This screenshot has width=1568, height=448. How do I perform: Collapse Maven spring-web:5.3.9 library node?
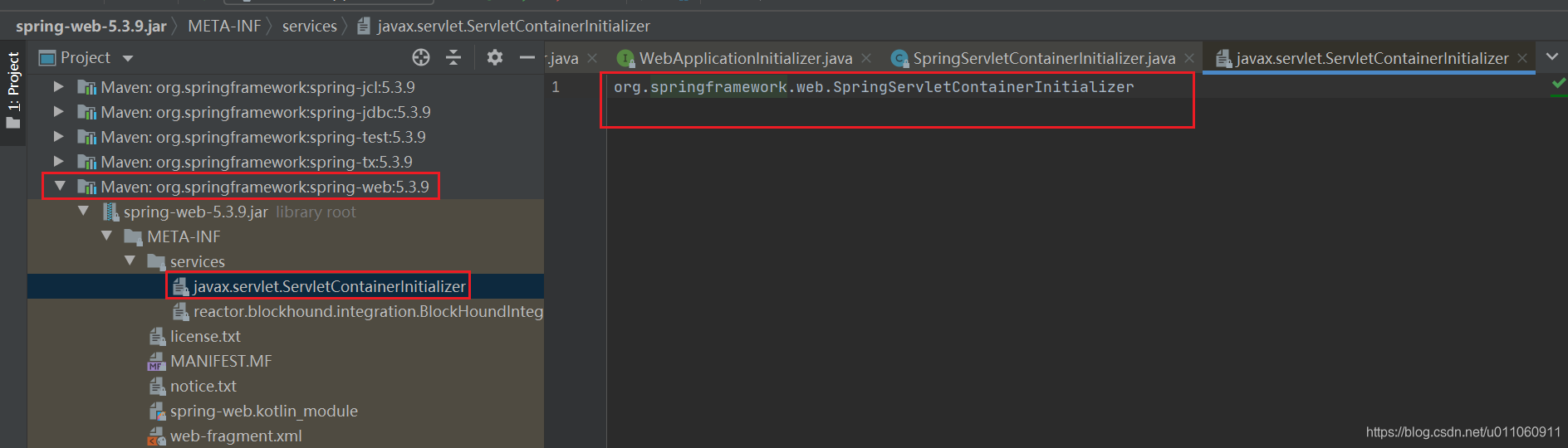click(x=60, y=186)
